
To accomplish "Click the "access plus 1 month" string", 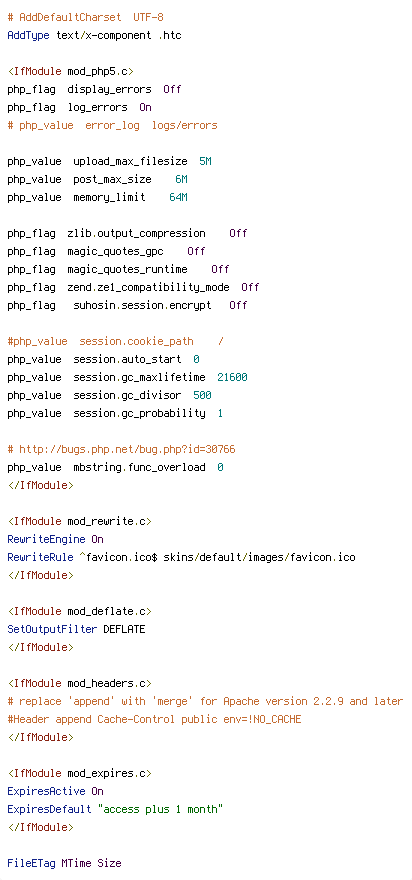I will pyautogui.click(x=163, y=809).
